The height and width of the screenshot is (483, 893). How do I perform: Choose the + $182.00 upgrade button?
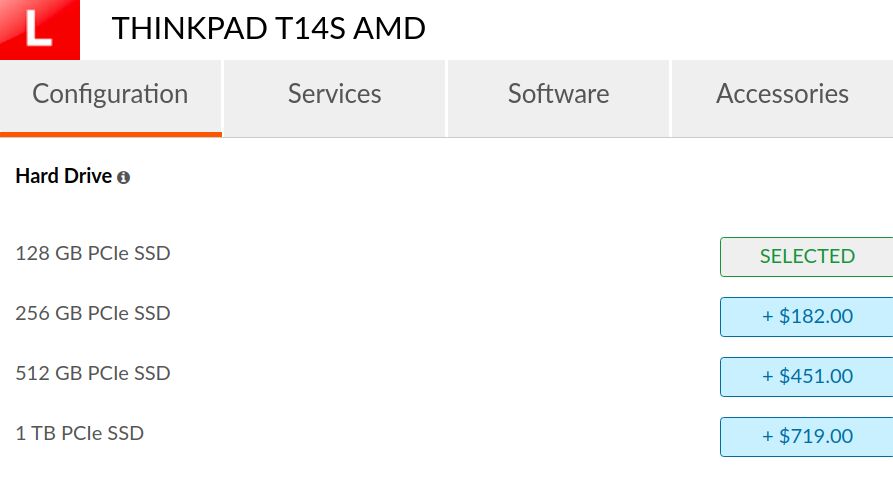(806, 317)
